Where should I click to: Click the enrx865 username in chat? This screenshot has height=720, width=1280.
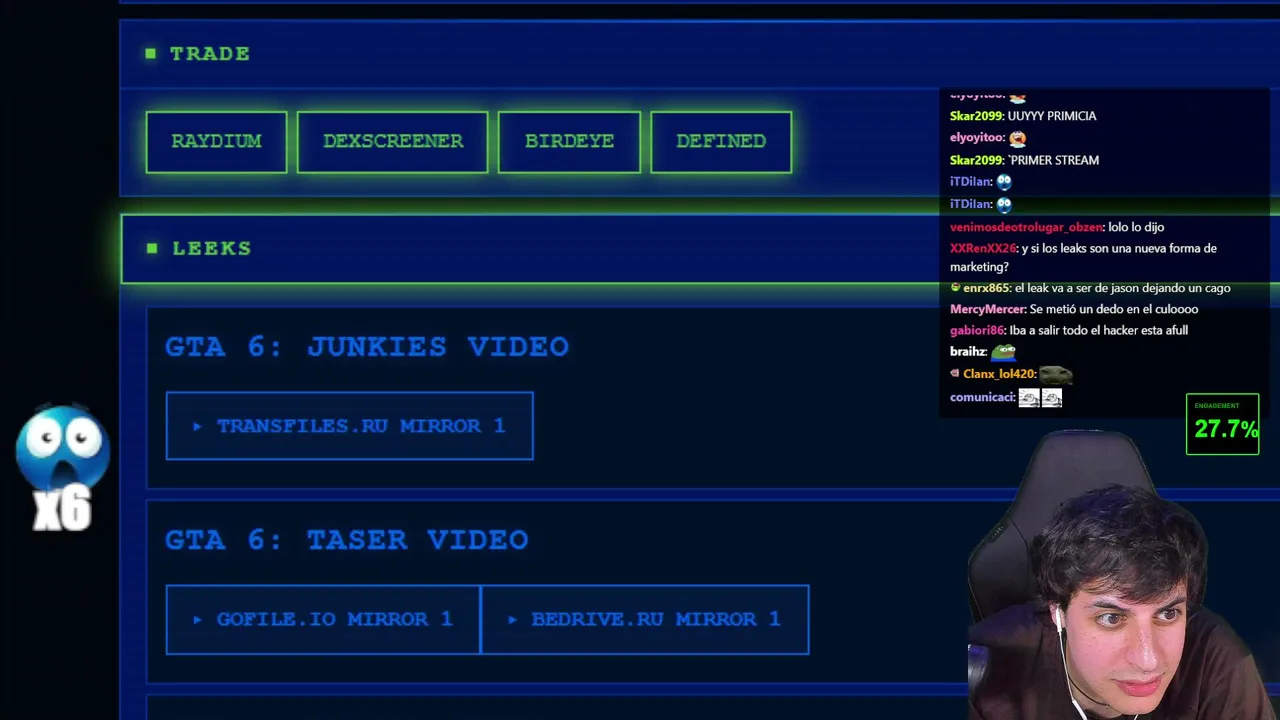986,288
